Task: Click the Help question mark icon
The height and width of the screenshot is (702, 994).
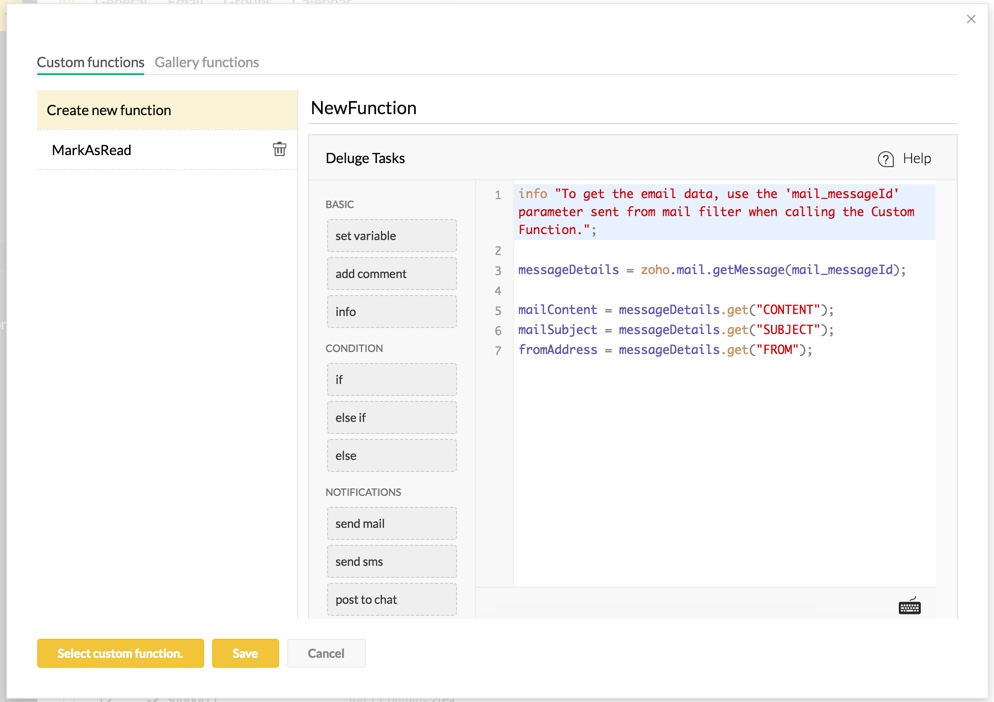Action: 885,159
